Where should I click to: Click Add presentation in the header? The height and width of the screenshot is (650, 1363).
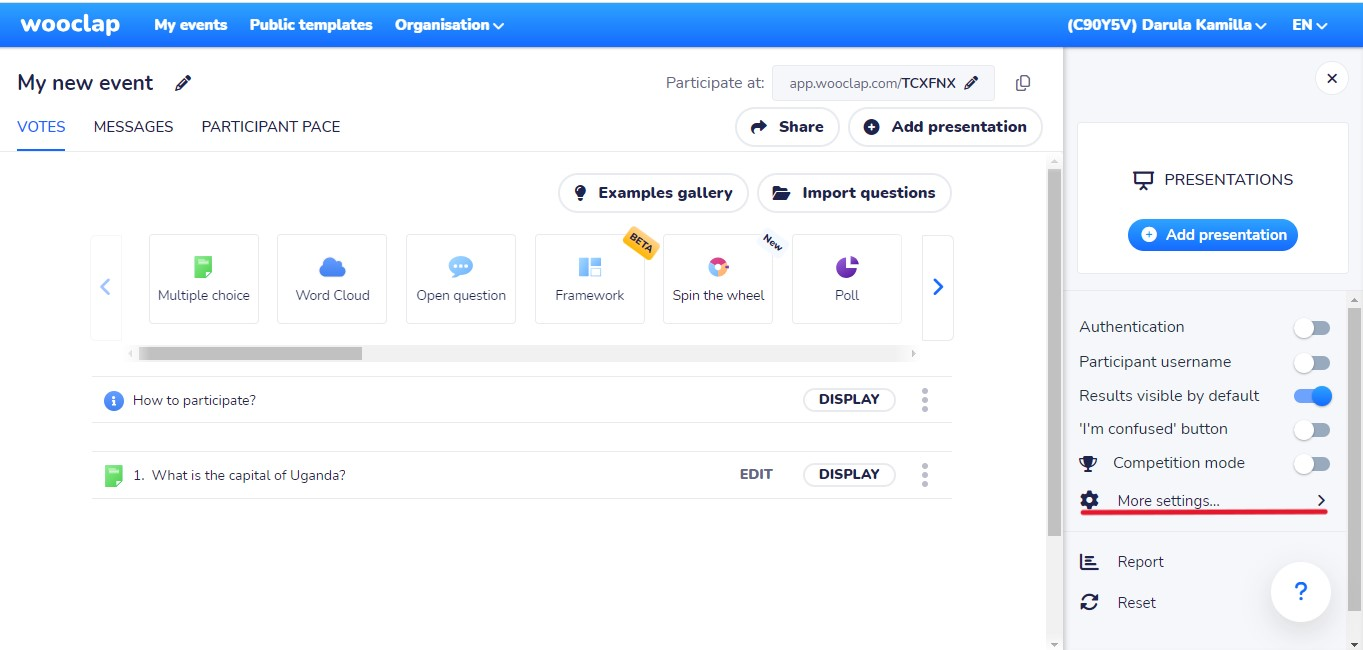tap(945, 127)
